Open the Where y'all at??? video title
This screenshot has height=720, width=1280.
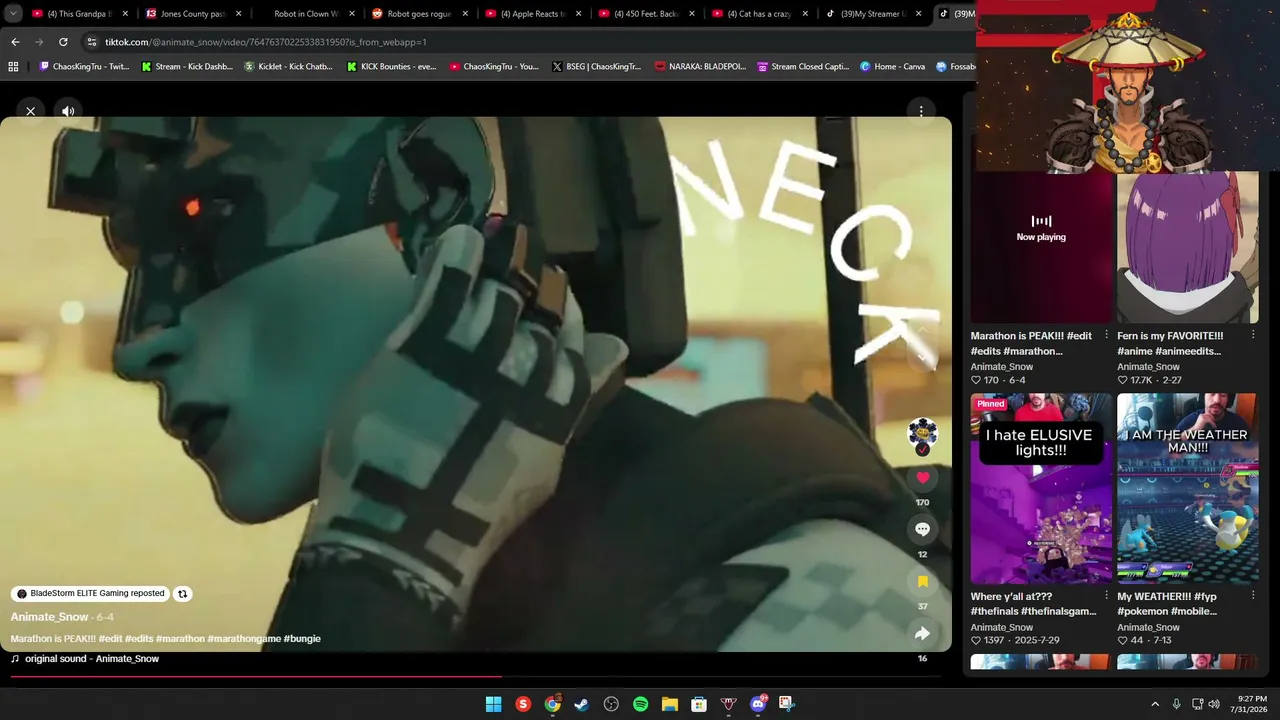click(1034, 604)
